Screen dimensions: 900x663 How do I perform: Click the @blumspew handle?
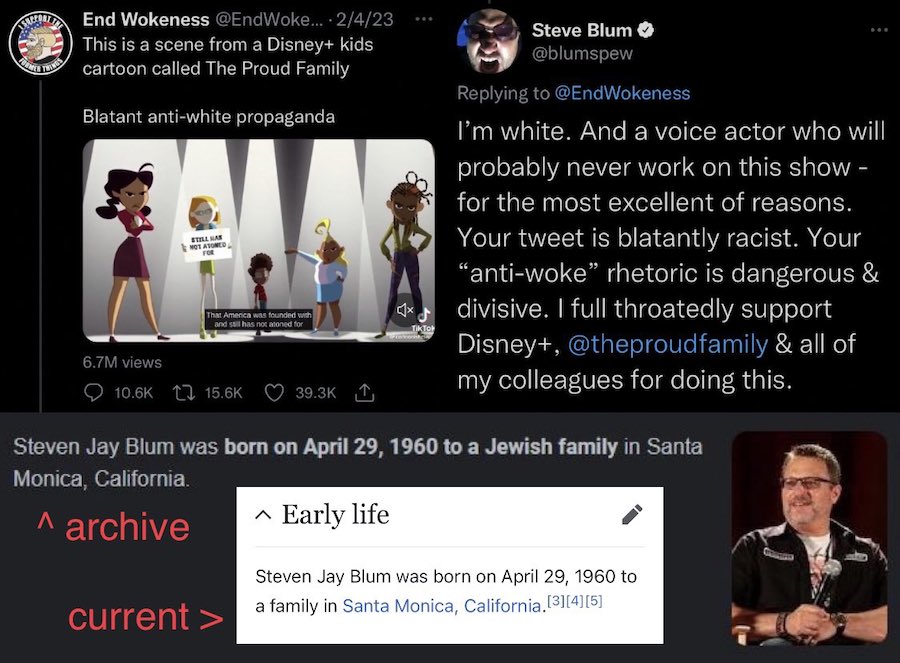582,53
